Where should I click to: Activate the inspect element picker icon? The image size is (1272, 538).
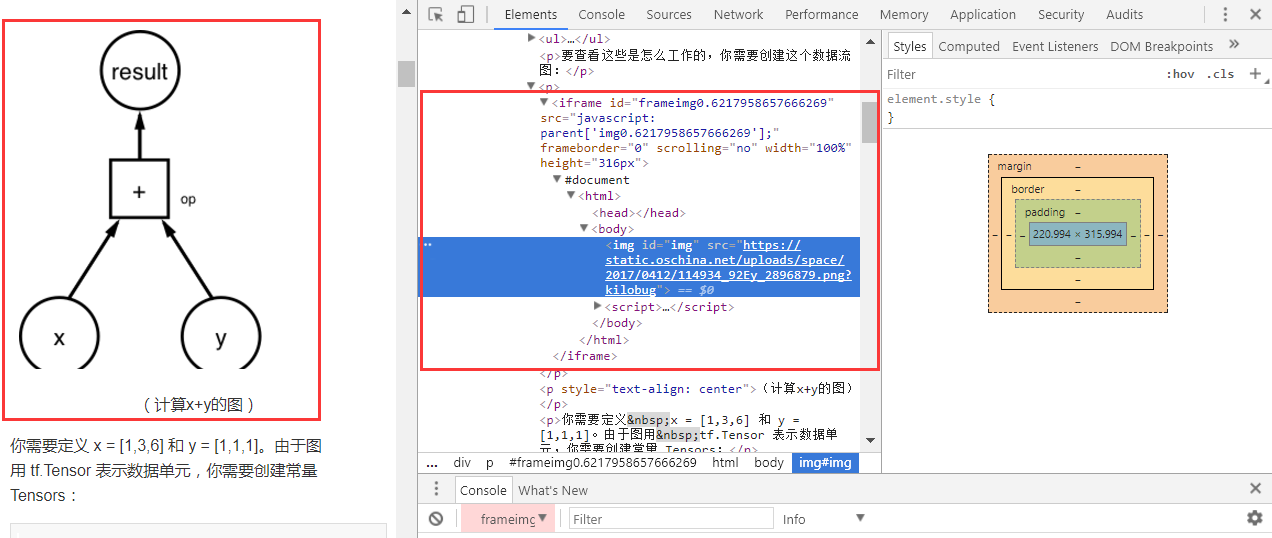coord(435,14)
